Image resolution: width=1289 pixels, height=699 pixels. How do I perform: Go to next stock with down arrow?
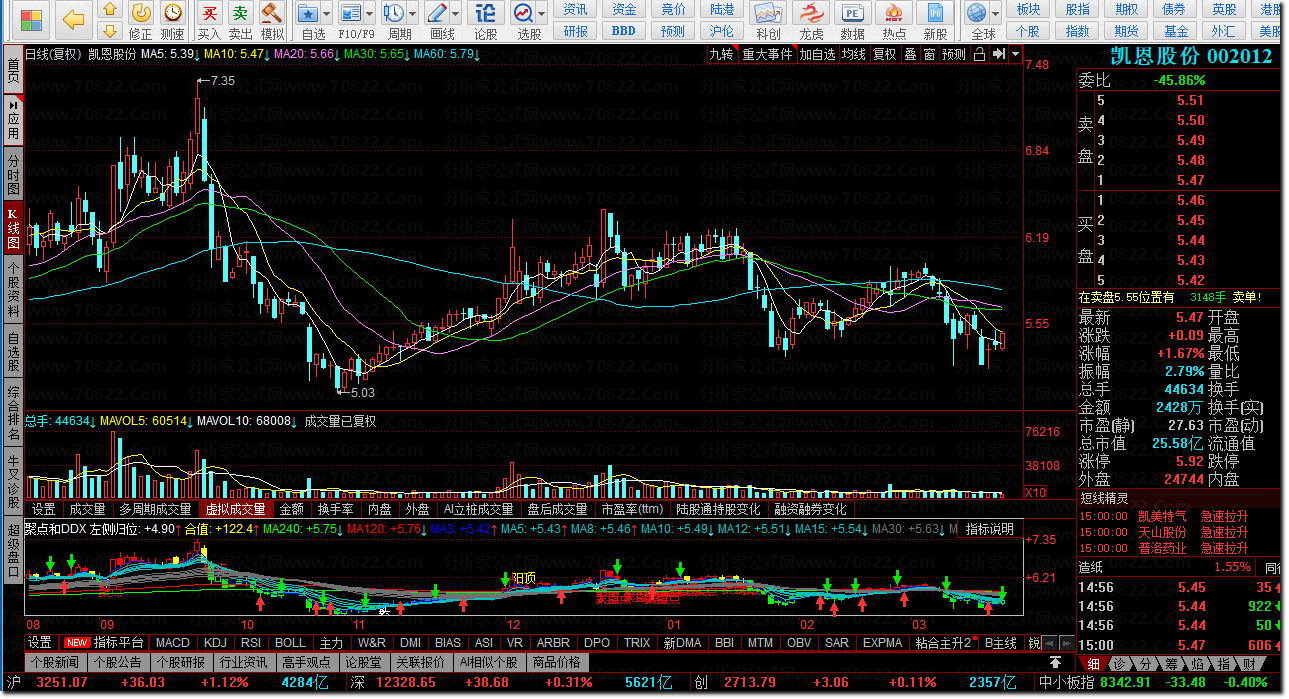point(110,32)
